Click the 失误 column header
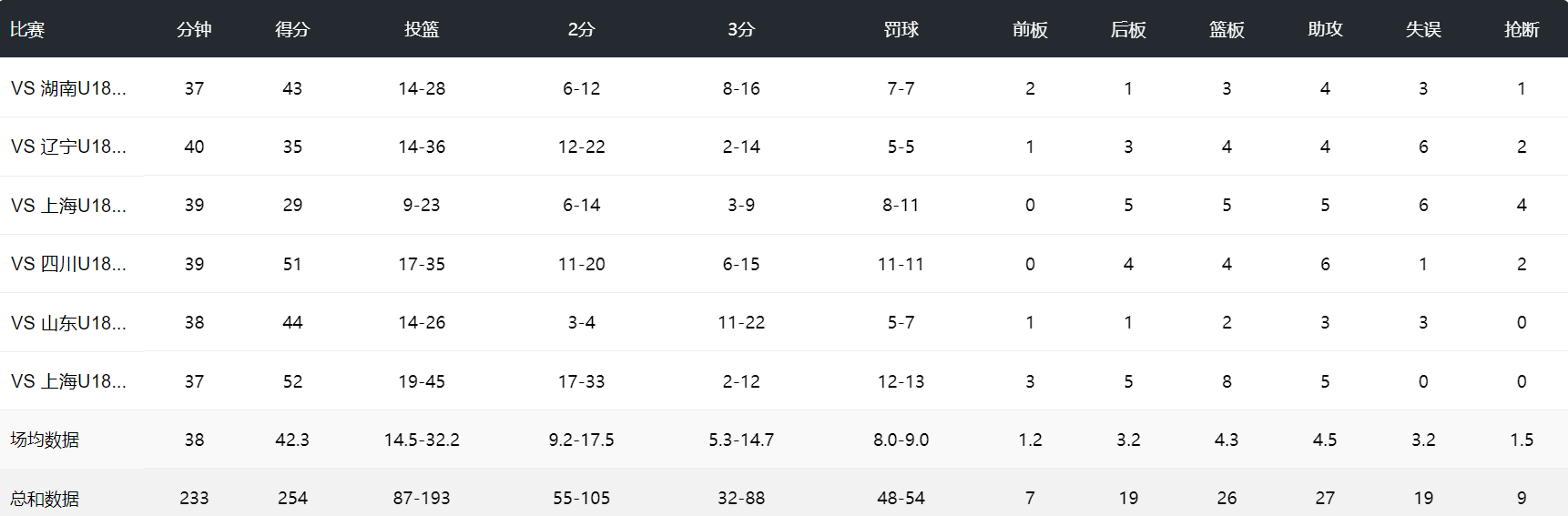 1423,29
